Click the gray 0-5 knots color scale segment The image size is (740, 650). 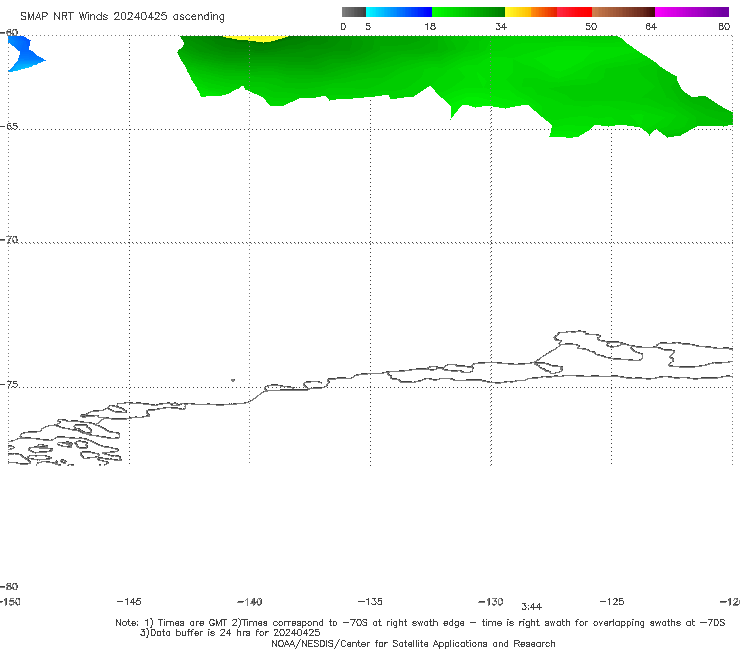click(x=354, y=12)
